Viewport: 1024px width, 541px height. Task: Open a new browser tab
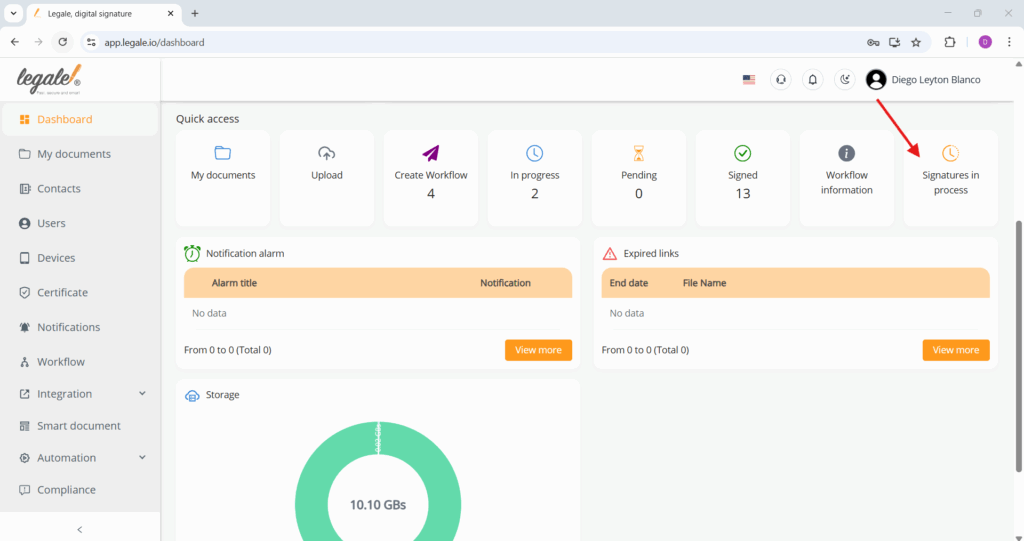pos(195,13)
